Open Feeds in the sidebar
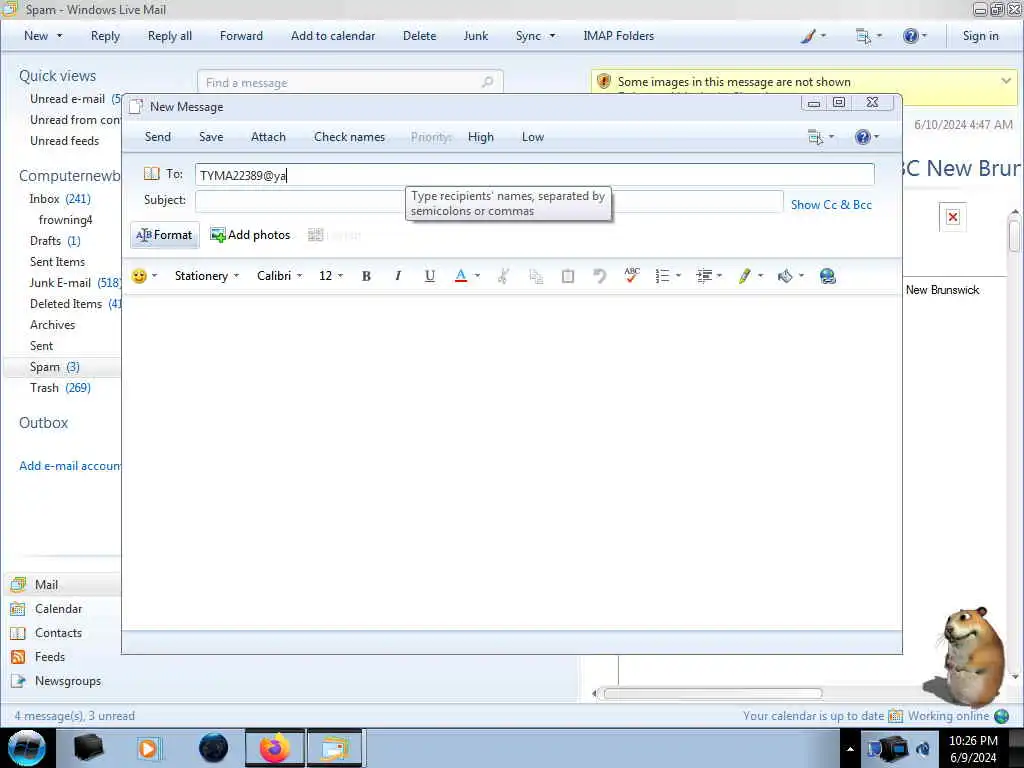The width and height of the screenshot is (1024, 768). pyautogui.click(x=50, y=657)
